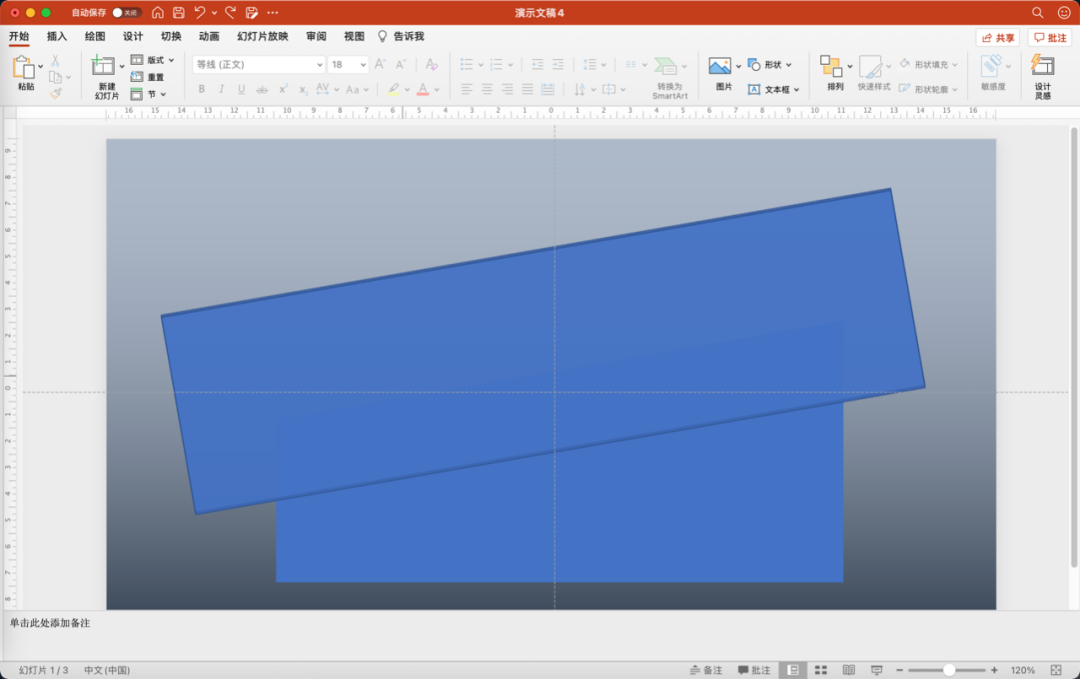
Task: Click the save icon in title bar
Action: pos(178,12)
